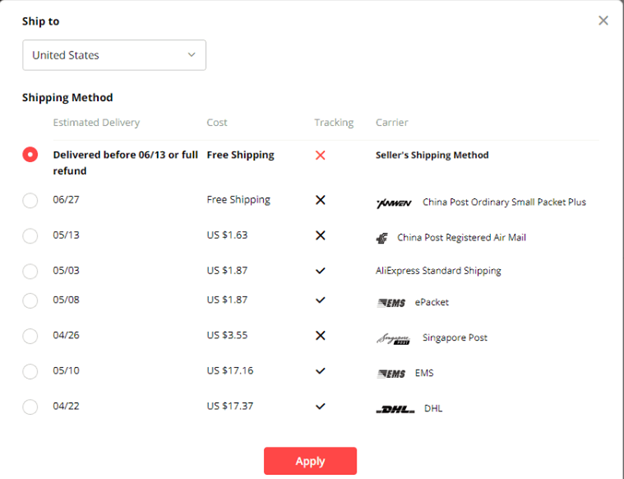This screenshot has height=479, width=624.
Task: Click the ePacket EMS logo
Action: 391,303
